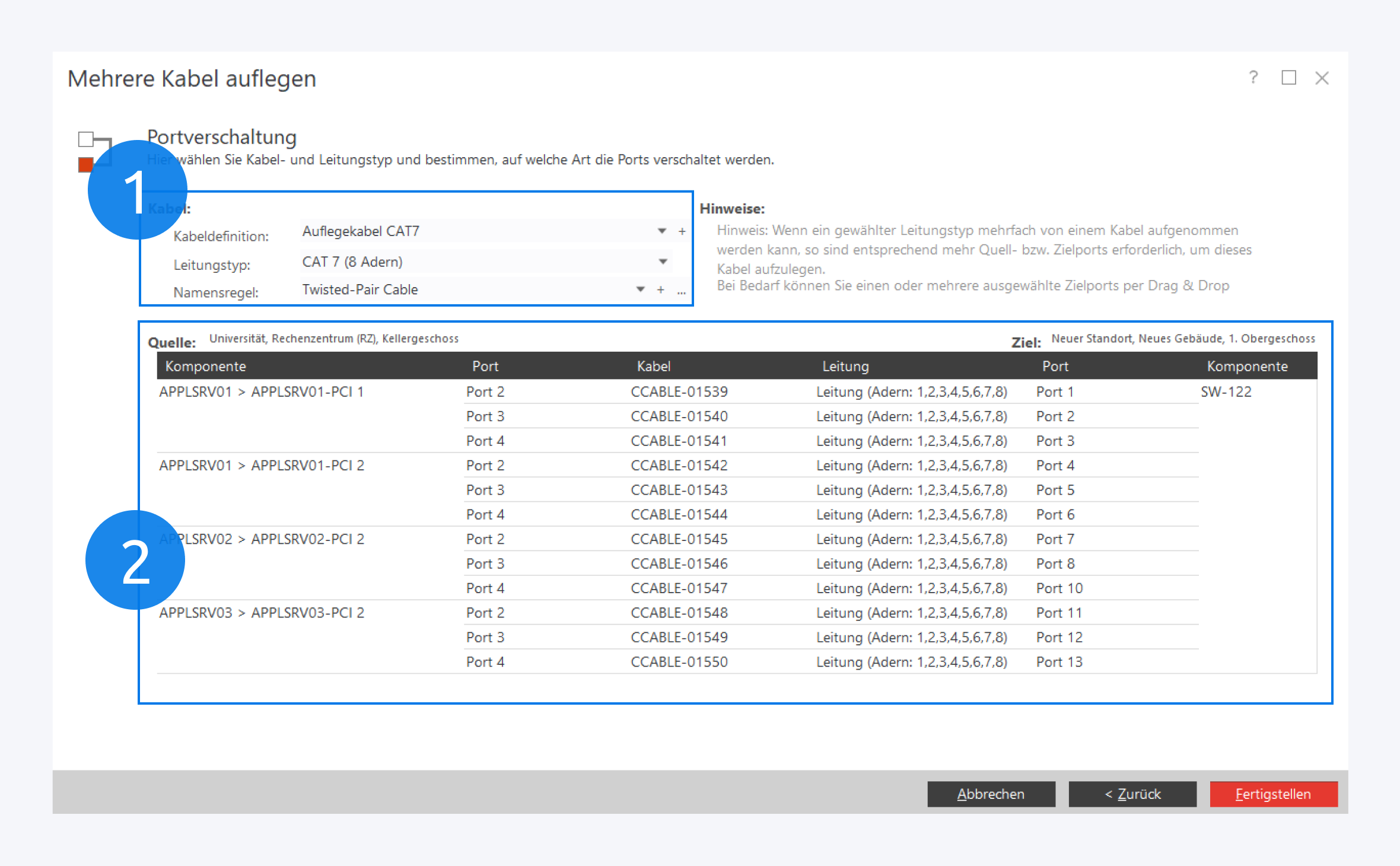This screenshot has height=866, width=1400.
Task: Open the ellipsis options beside Namensregel
Action: pyautogui.click(x=681, y=291)
